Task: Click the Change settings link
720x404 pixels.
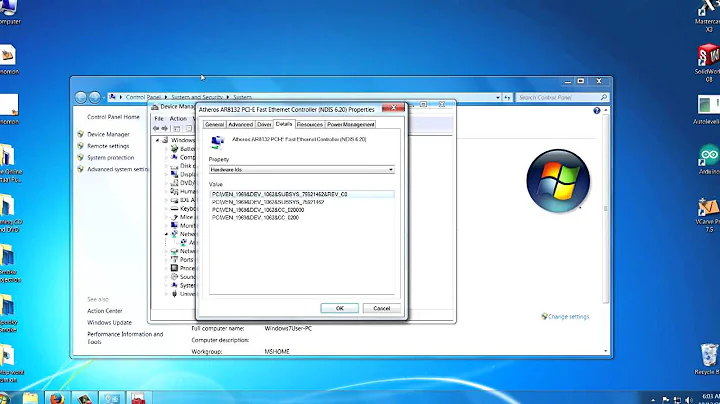Action: tap(568, 317)
